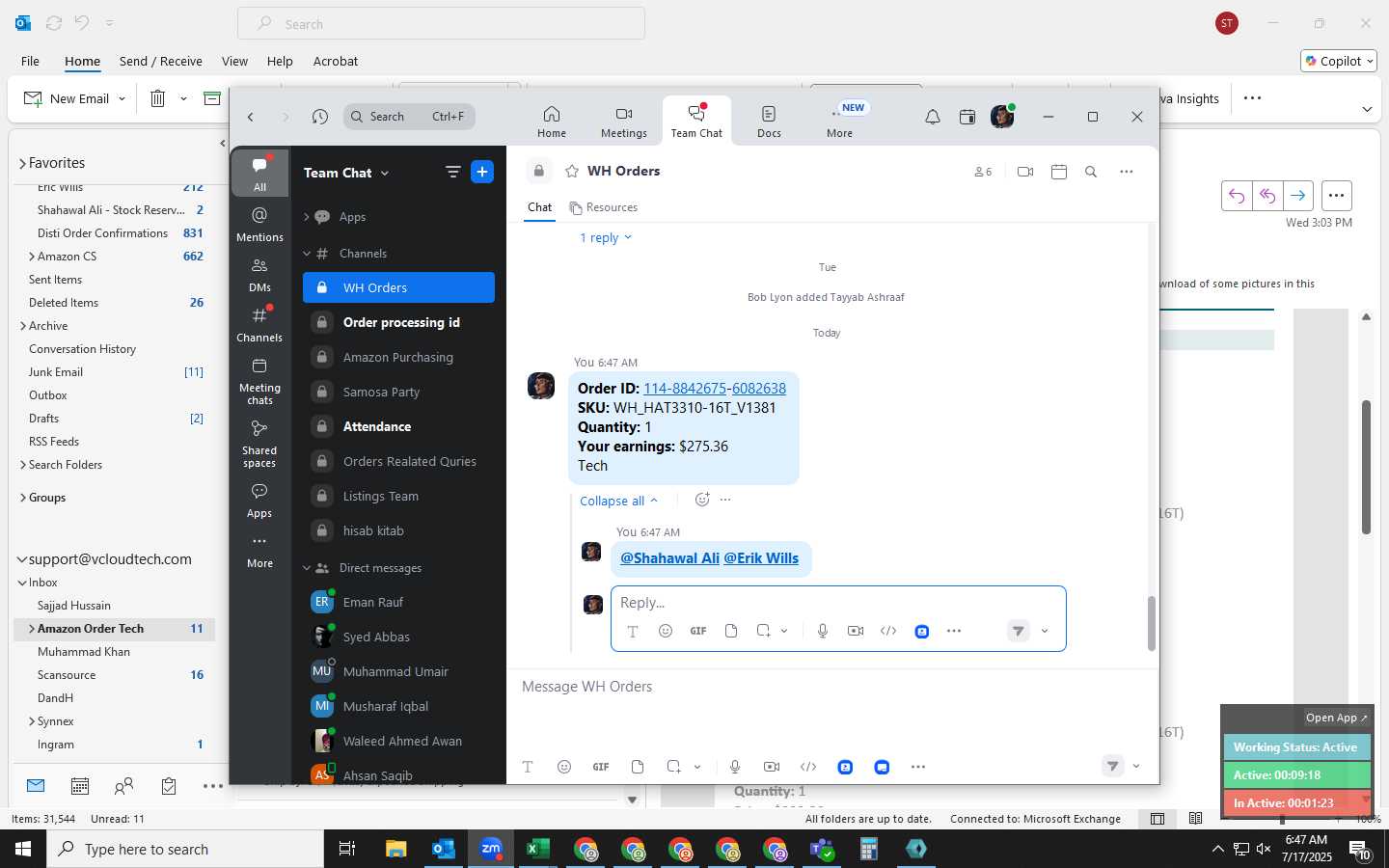Expand Favorites in Outlook folder pane
1389x868 pixels.
click(22, 164)
